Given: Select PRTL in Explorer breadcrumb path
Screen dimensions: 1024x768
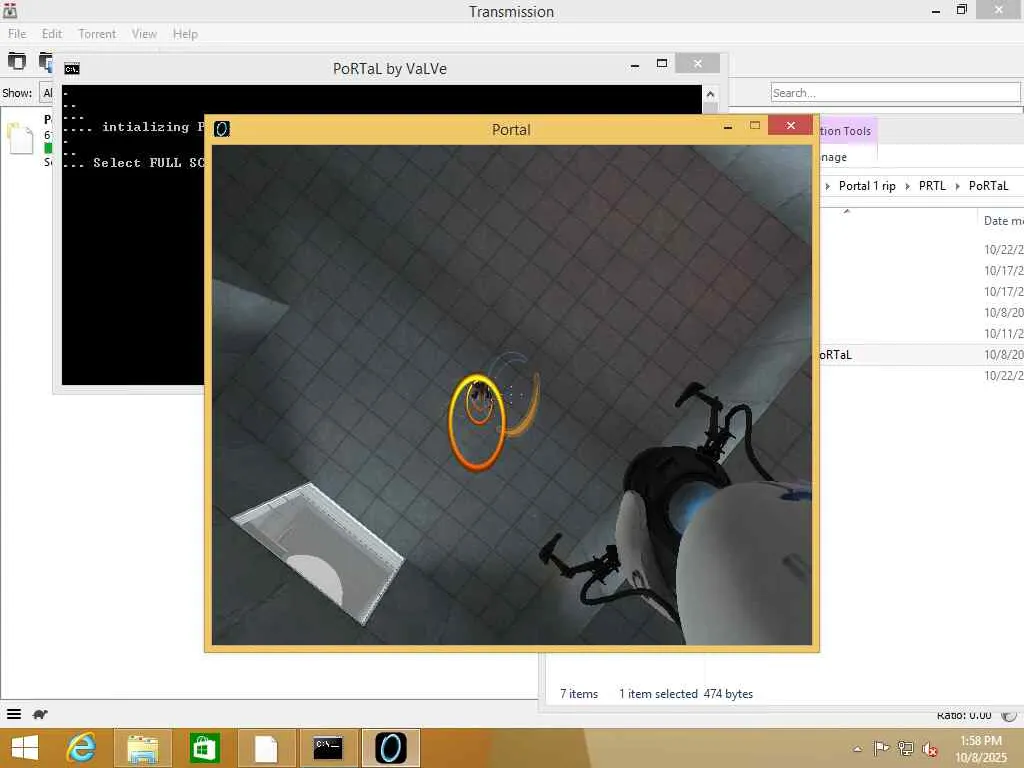Looking at the screenshot, I should 932,186.
